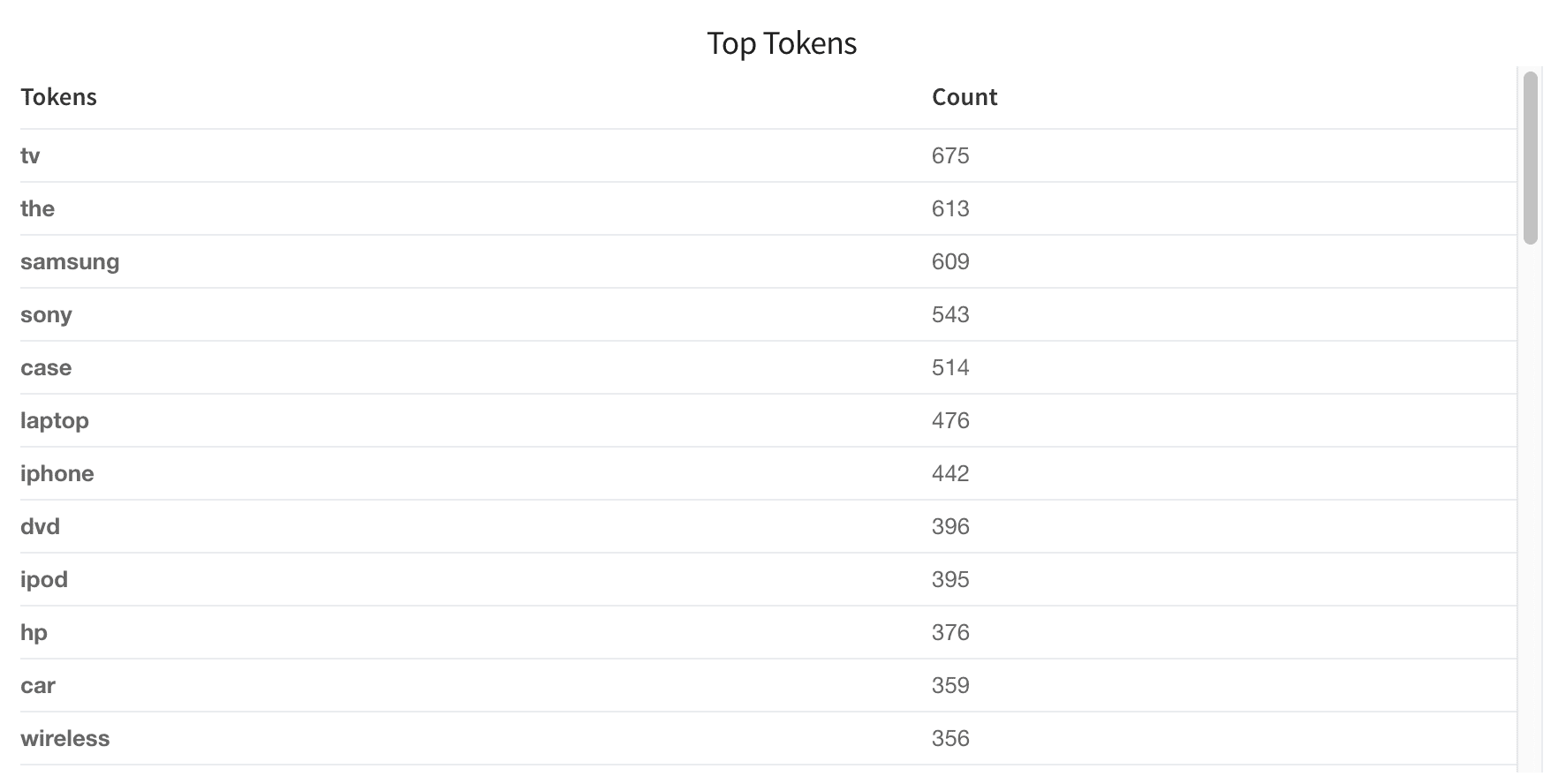
Task: Click the samsung token
Action: click(x=70, y=262)
